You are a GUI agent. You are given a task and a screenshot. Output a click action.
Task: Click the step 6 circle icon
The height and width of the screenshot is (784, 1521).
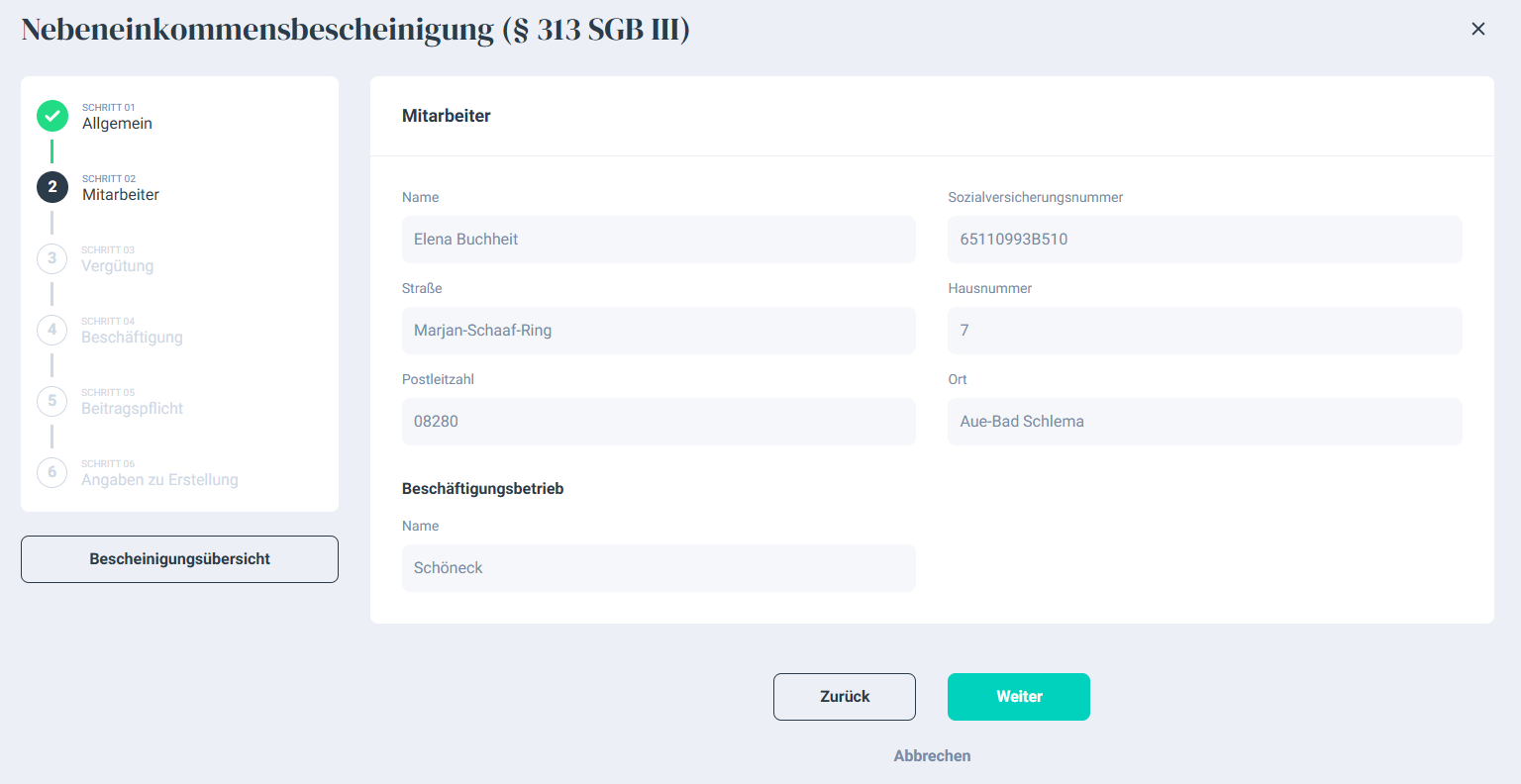tap(52, 472)
